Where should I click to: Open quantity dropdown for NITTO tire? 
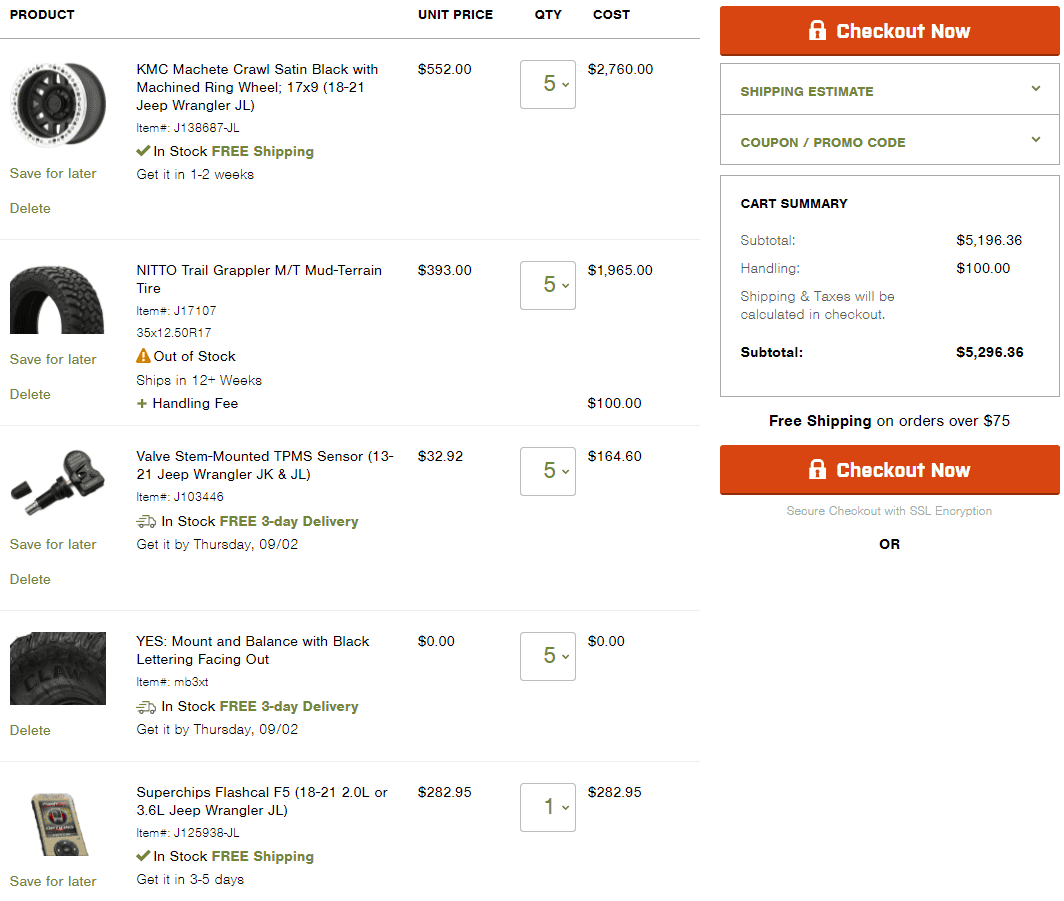coord(548,286)
